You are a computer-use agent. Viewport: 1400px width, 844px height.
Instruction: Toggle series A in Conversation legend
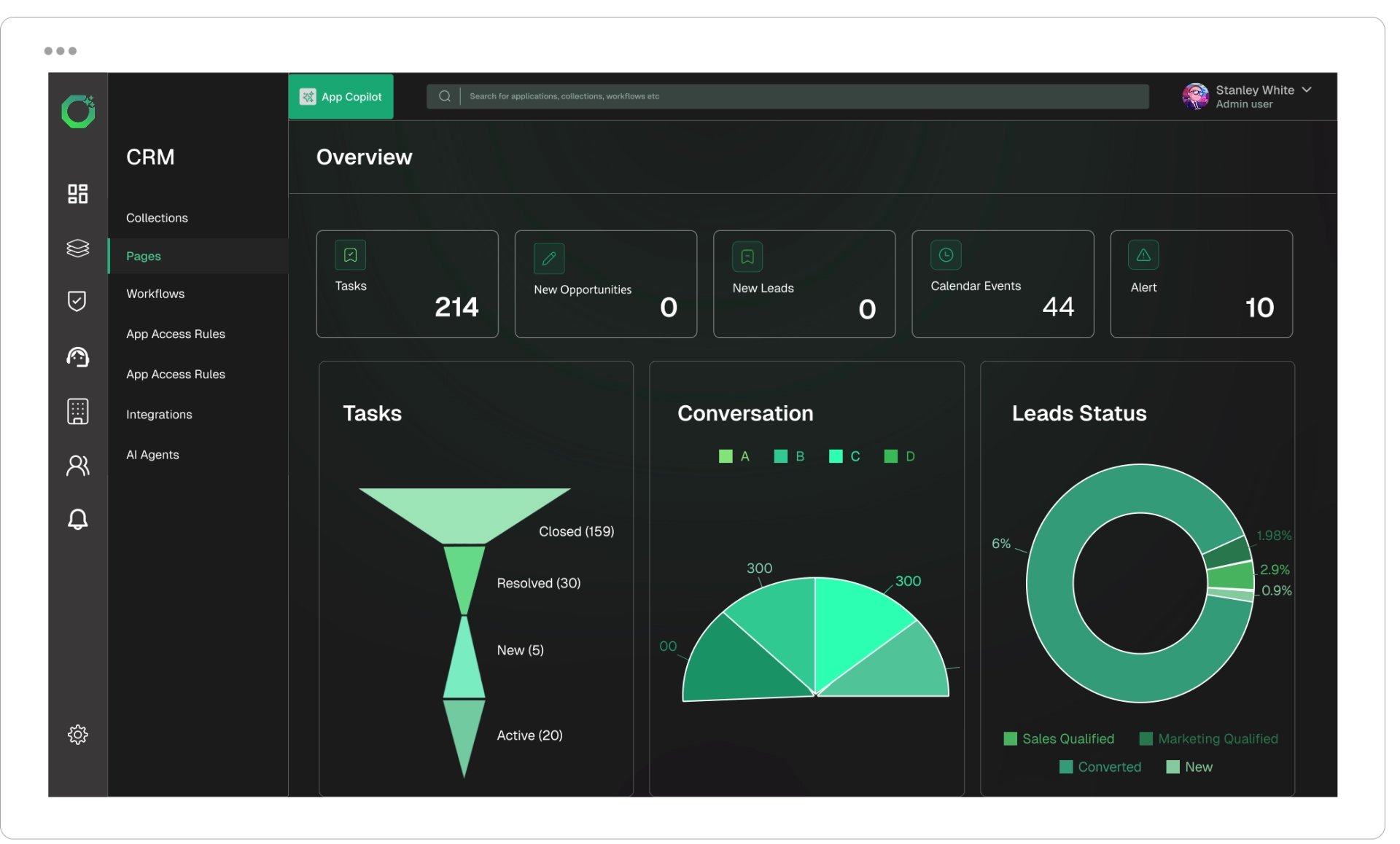point(734,456)
